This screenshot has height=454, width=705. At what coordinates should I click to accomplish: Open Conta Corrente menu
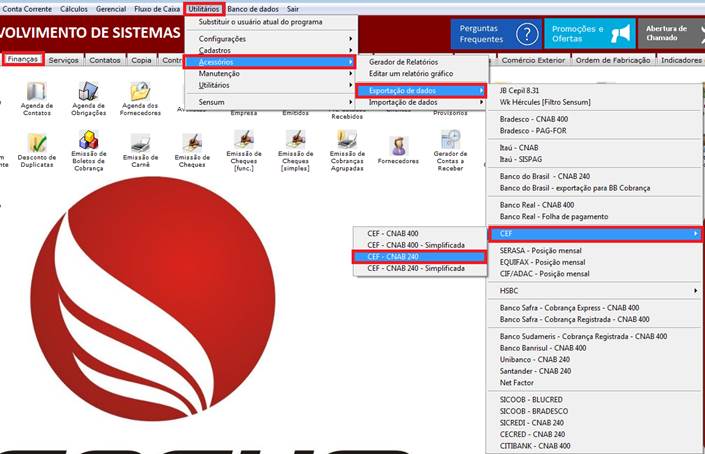click(27, 9)
